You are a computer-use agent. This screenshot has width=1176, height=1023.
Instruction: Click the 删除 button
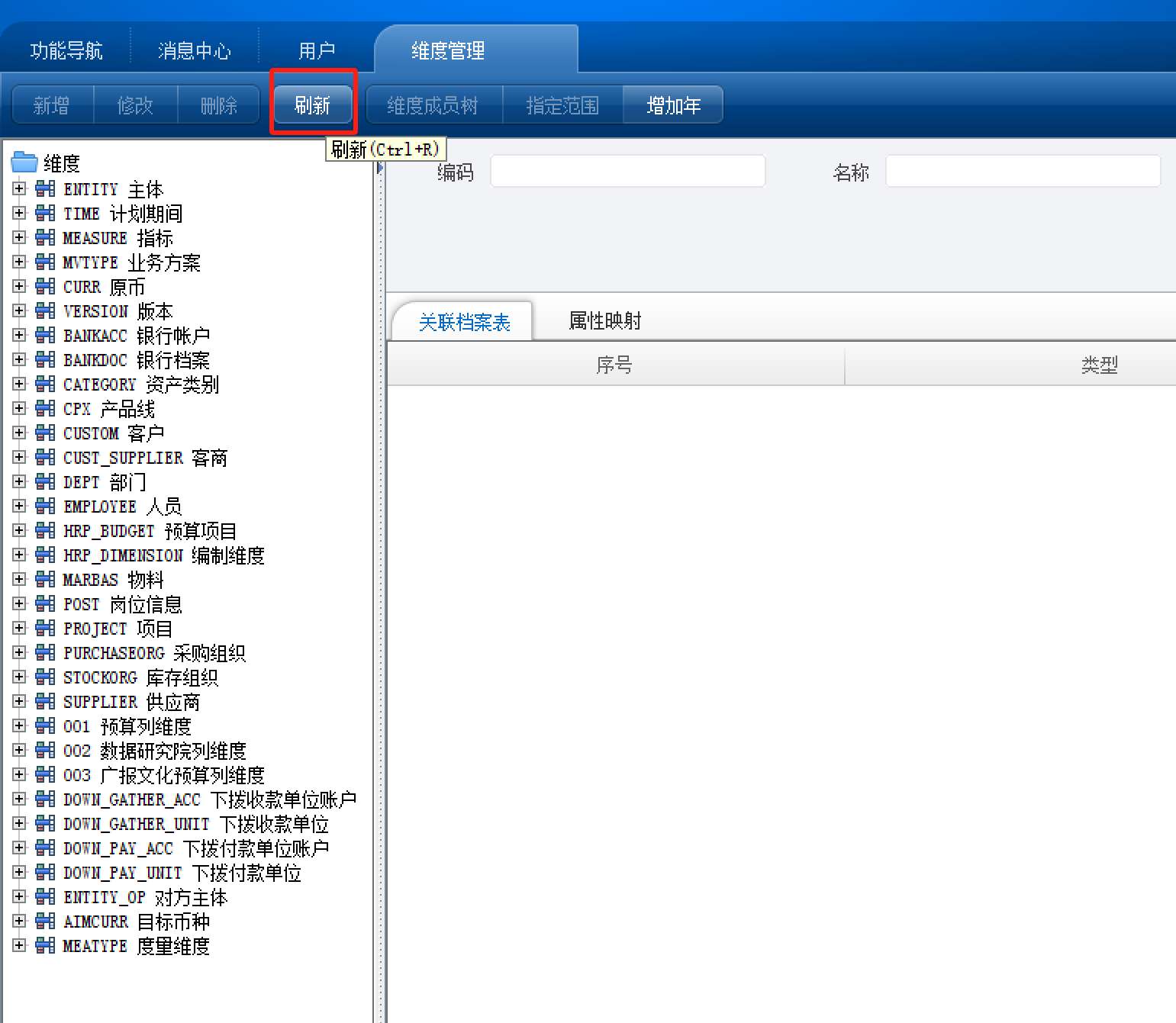[219, 105]
